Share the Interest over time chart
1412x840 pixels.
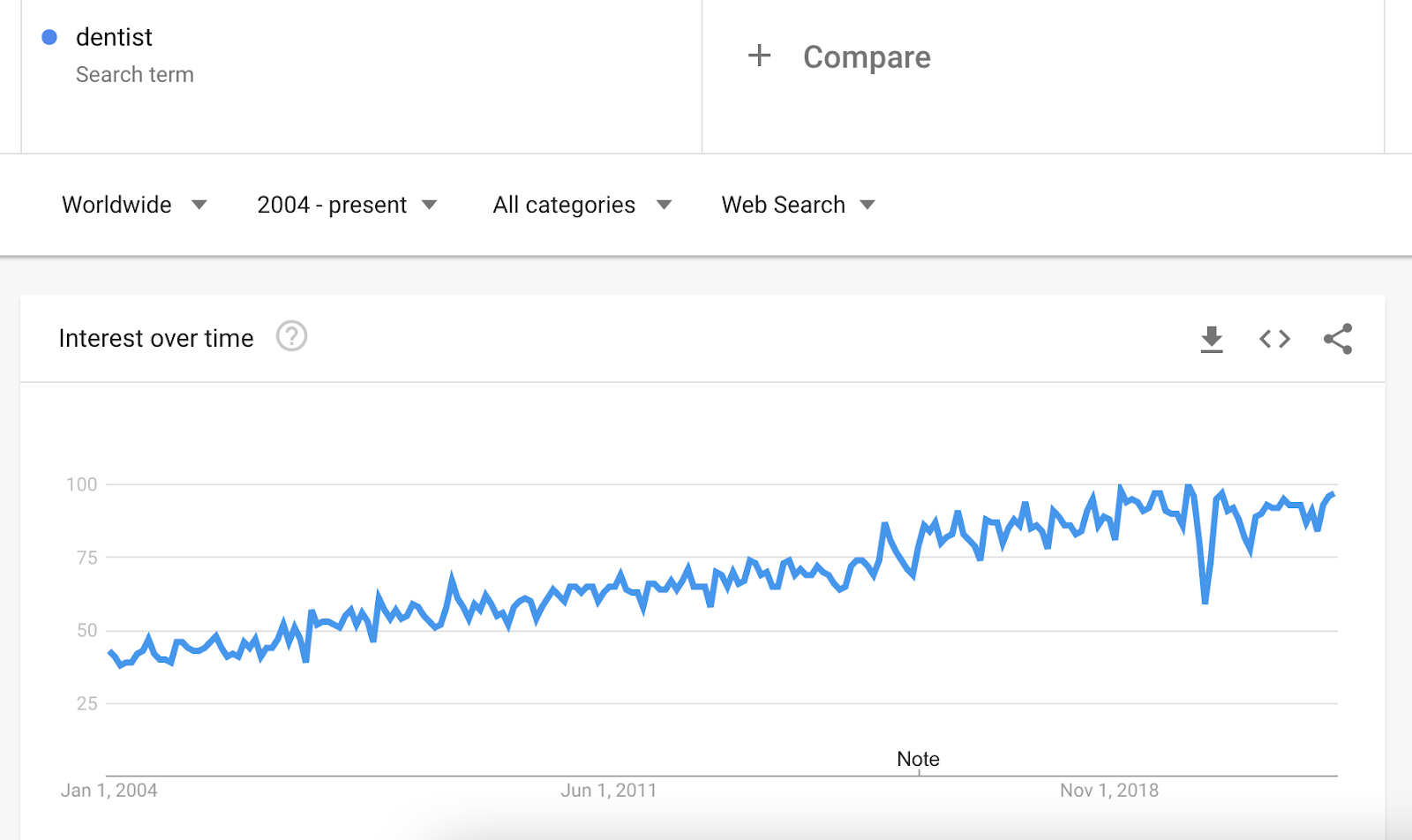point(1338,339)
